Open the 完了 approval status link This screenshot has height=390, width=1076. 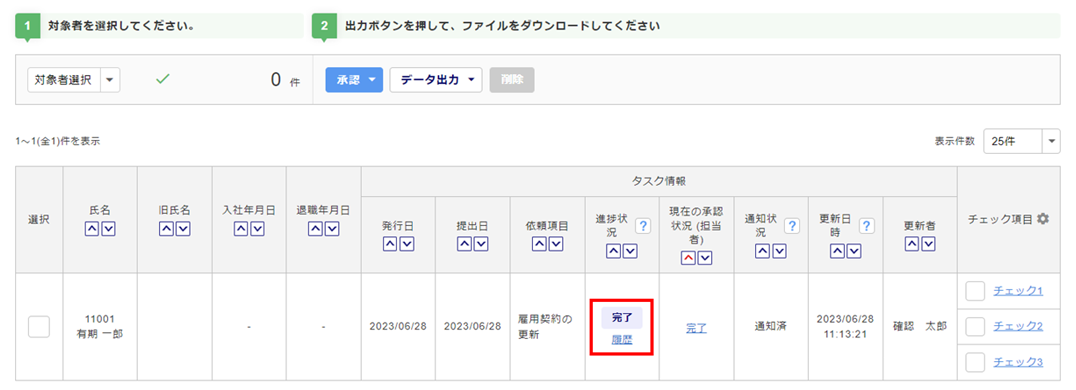pyautogui.click(x=696, y=328)
